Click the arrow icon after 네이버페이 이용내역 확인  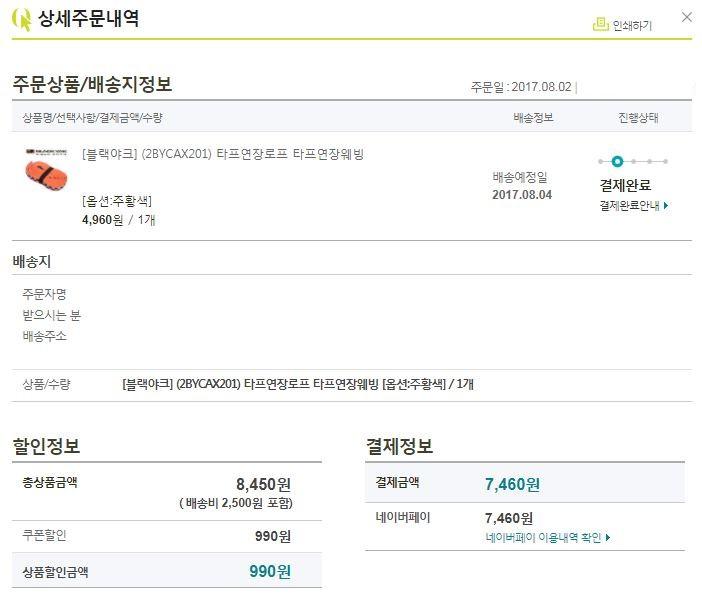(x=607, y=538)
